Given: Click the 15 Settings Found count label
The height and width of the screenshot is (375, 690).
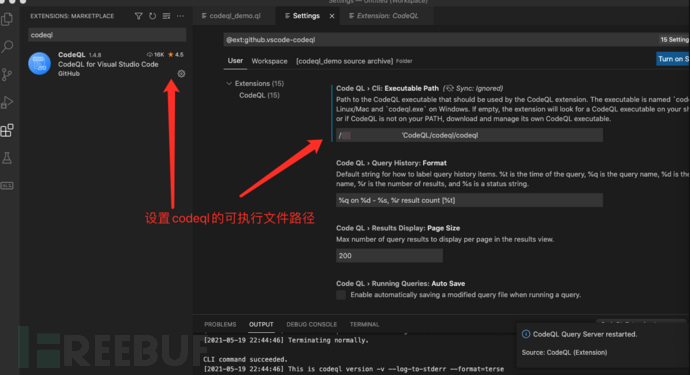Looking at the screenshot, I should [674, 40].
